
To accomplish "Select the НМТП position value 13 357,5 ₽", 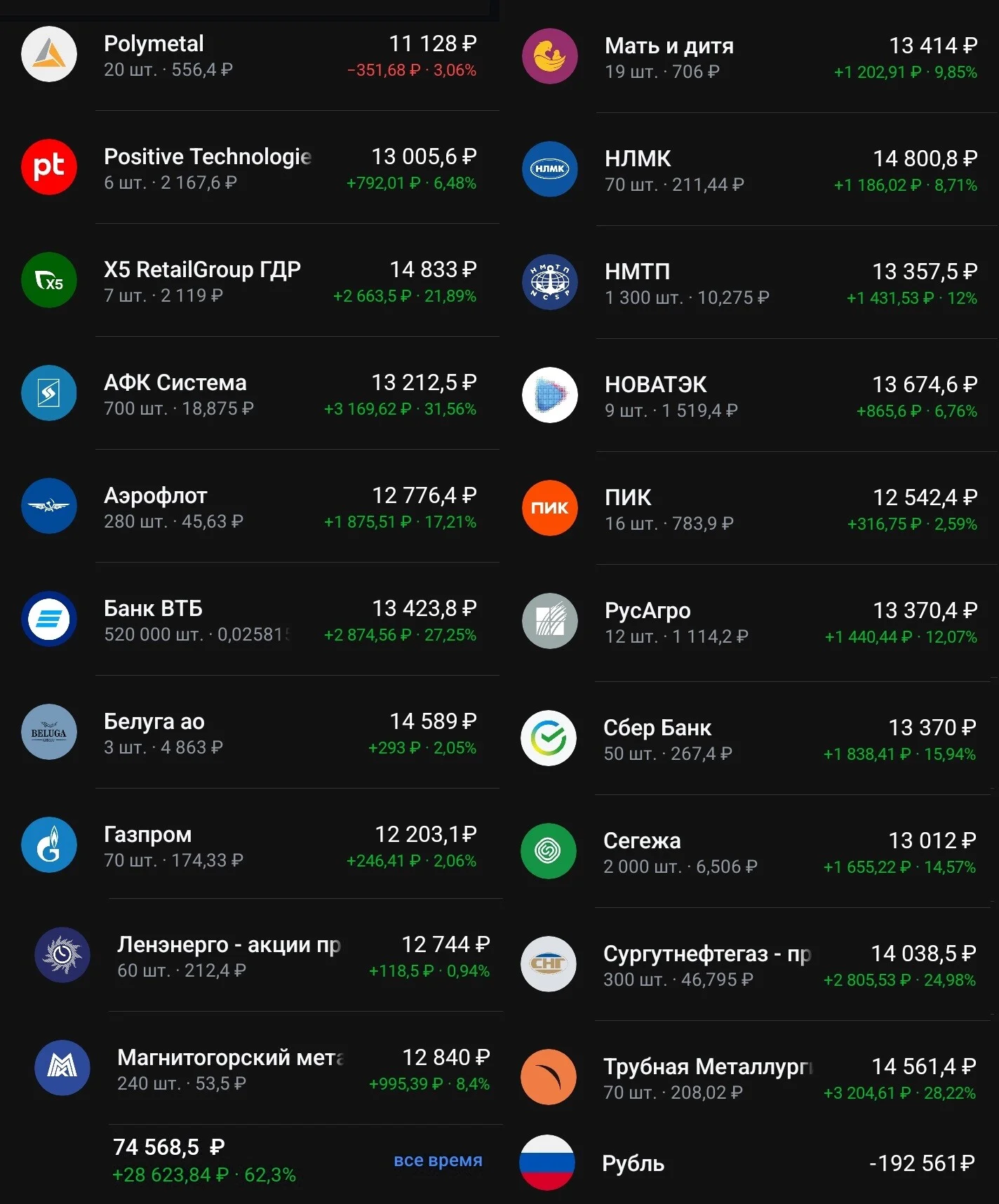I will 925,272.
